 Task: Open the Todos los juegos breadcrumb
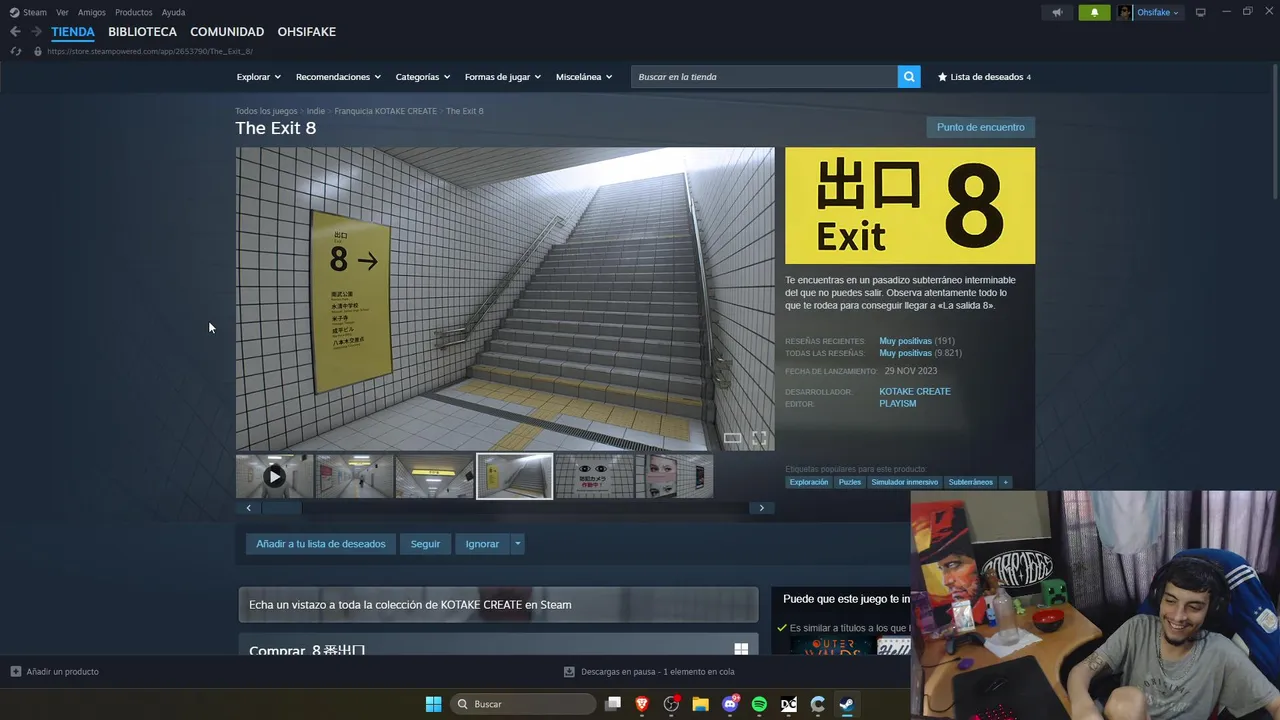tap(266, 111)
